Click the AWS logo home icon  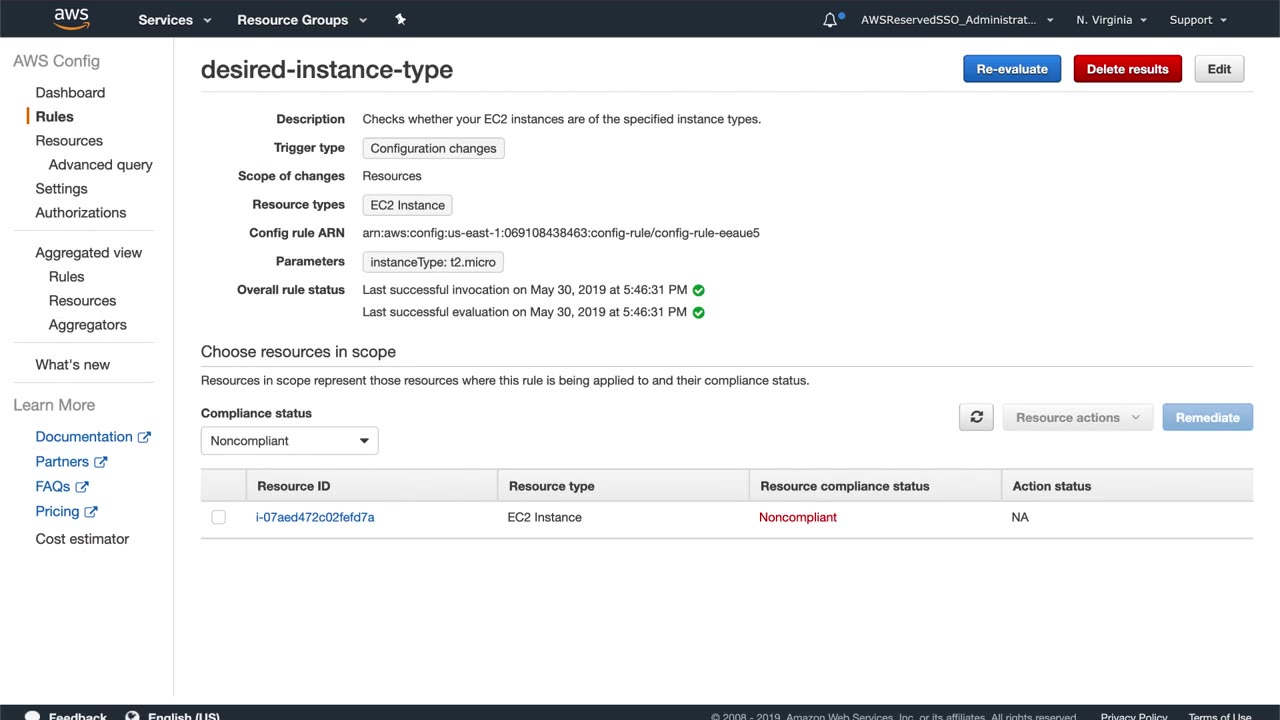pos(71,19)
